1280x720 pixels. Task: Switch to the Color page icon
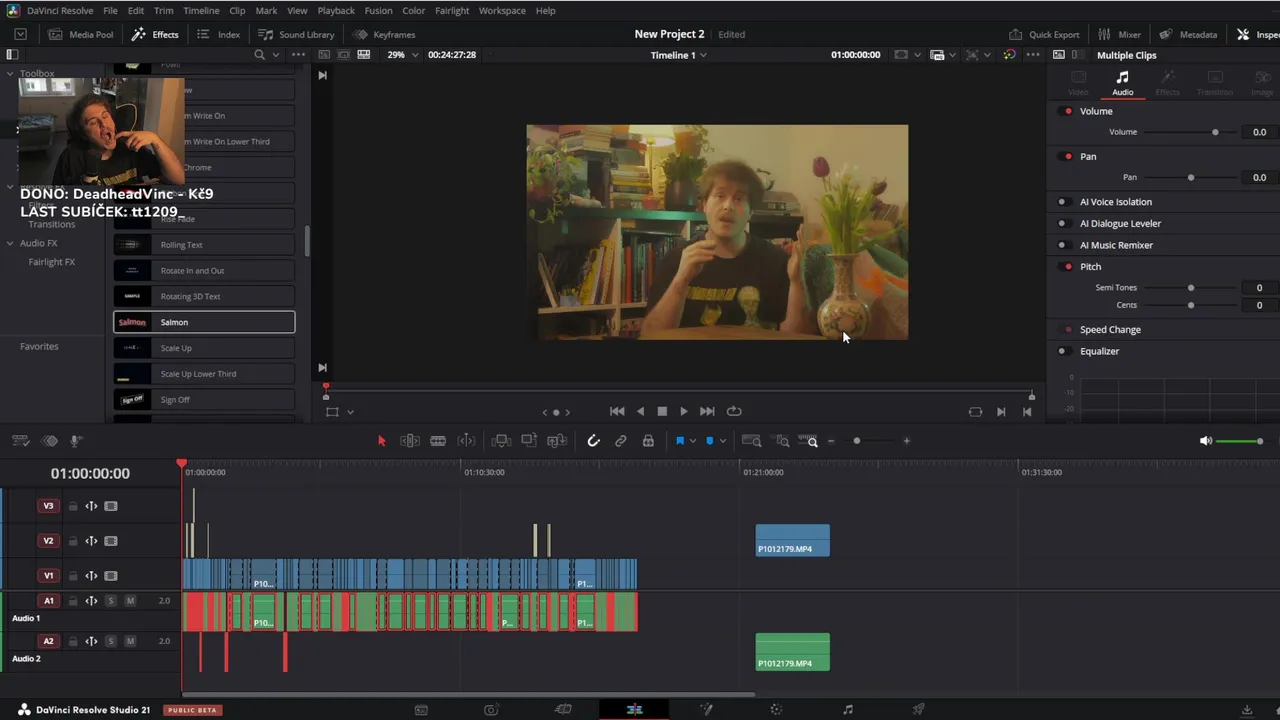click(x=776, y=710)
